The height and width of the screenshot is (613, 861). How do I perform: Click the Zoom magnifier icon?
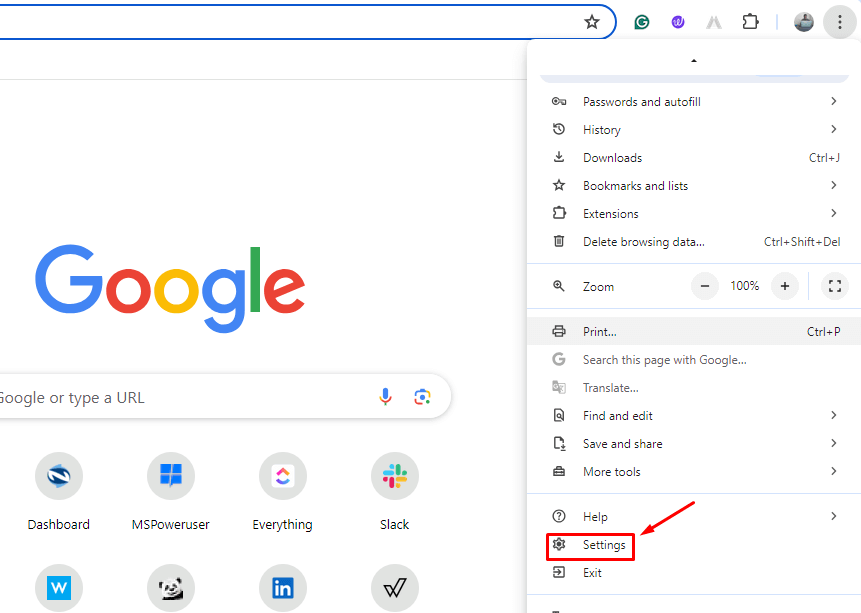pyautogui.click(x=558, y=286)
